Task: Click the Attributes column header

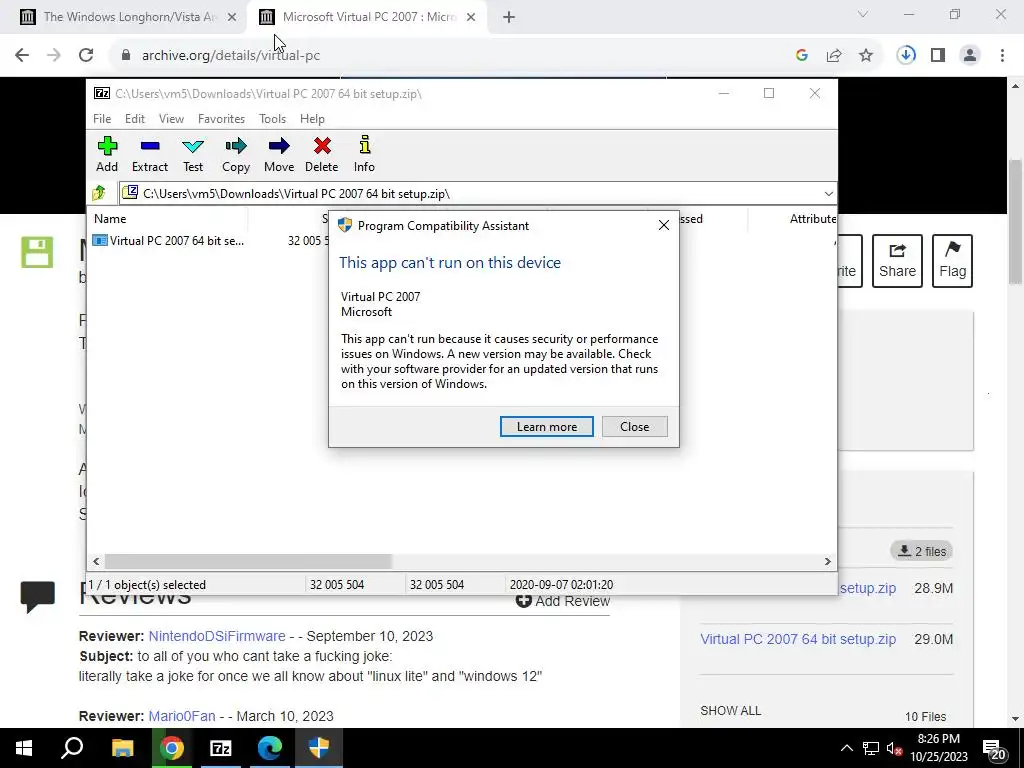Action: tap(812, 219)
